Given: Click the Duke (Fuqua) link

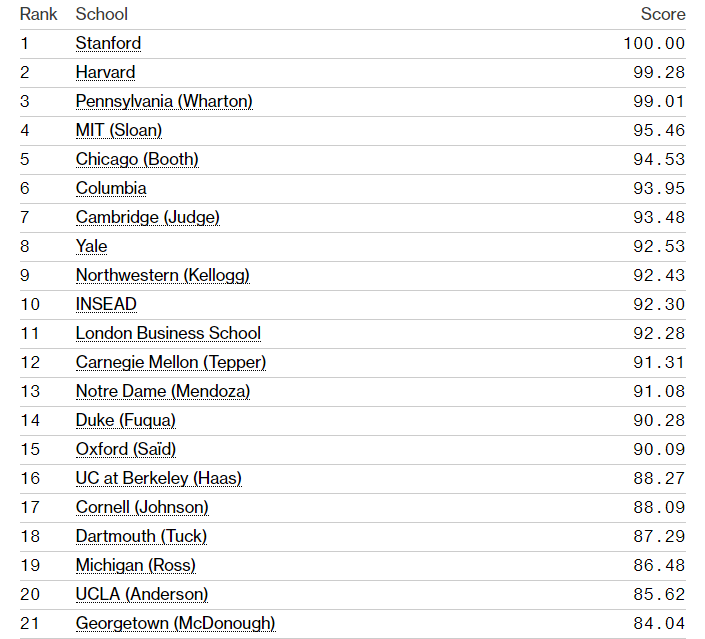Looking at the screenshot, I should tap(125, 420).
